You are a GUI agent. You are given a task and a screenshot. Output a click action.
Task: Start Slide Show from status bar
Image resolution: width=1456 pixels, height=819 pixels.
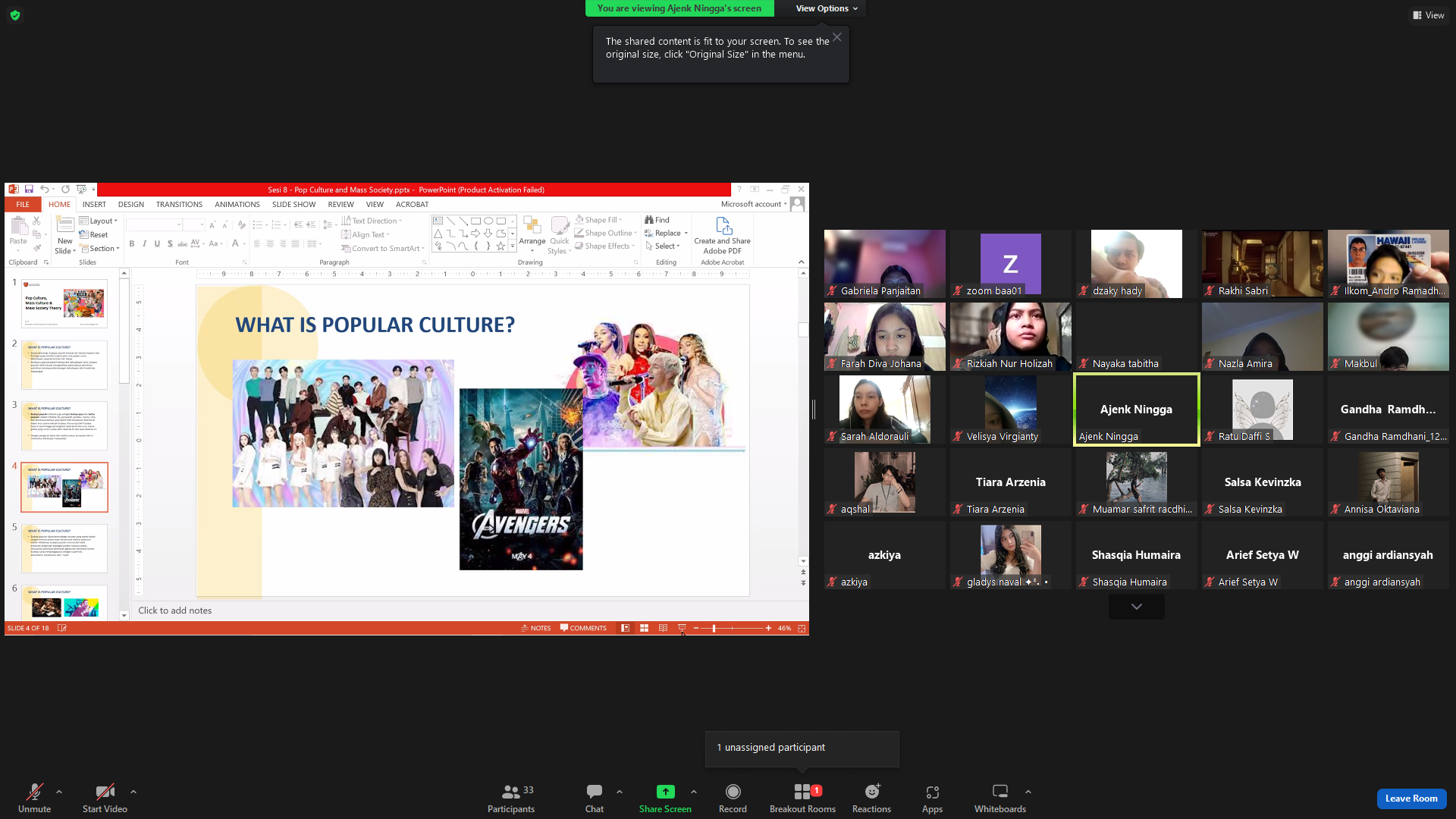coord(682,628)
